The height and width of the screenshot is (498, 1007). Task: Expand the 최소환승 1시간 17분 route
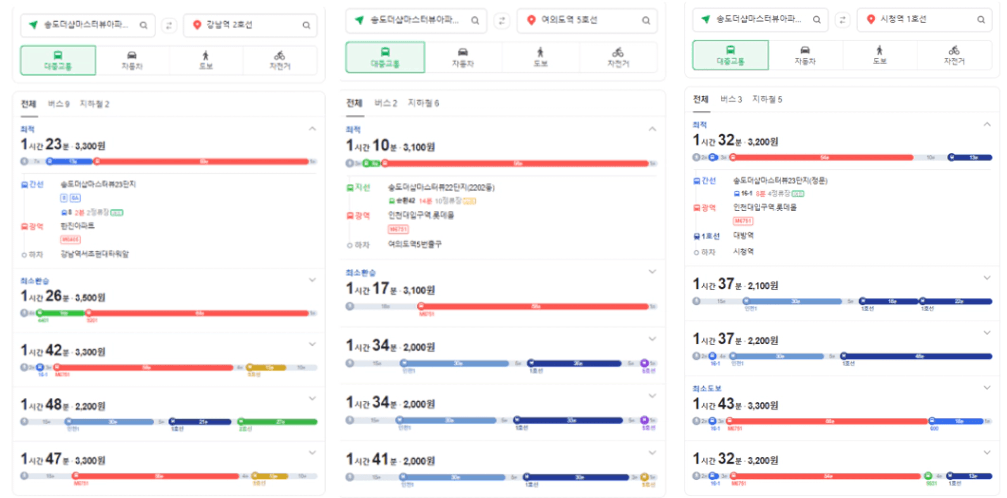[652, 272]
